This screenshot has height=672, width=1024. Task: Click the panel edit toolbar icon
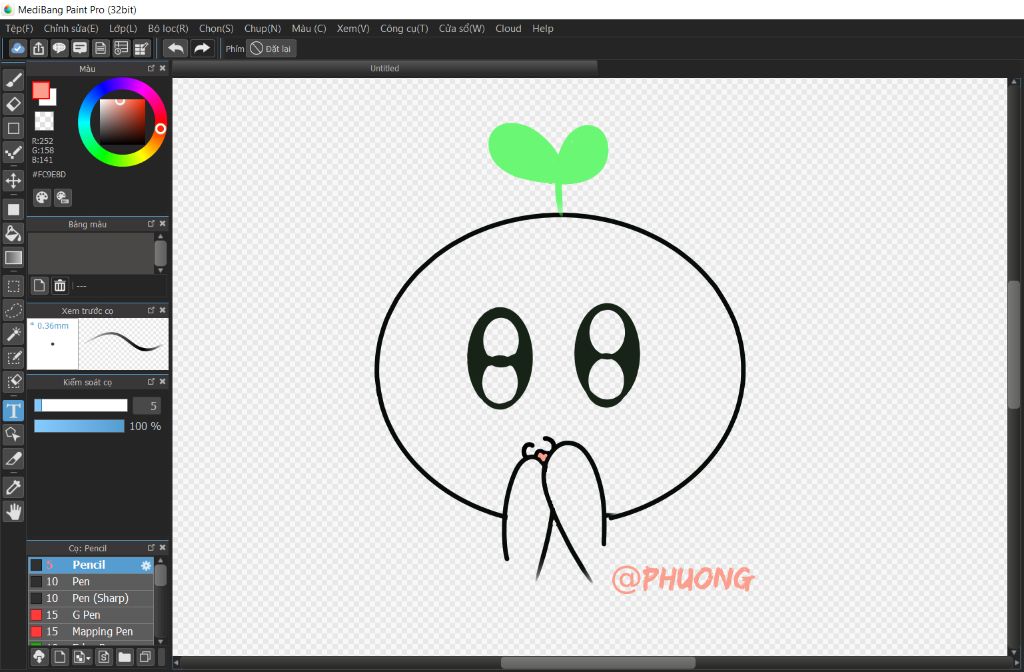tap(142, 48)
